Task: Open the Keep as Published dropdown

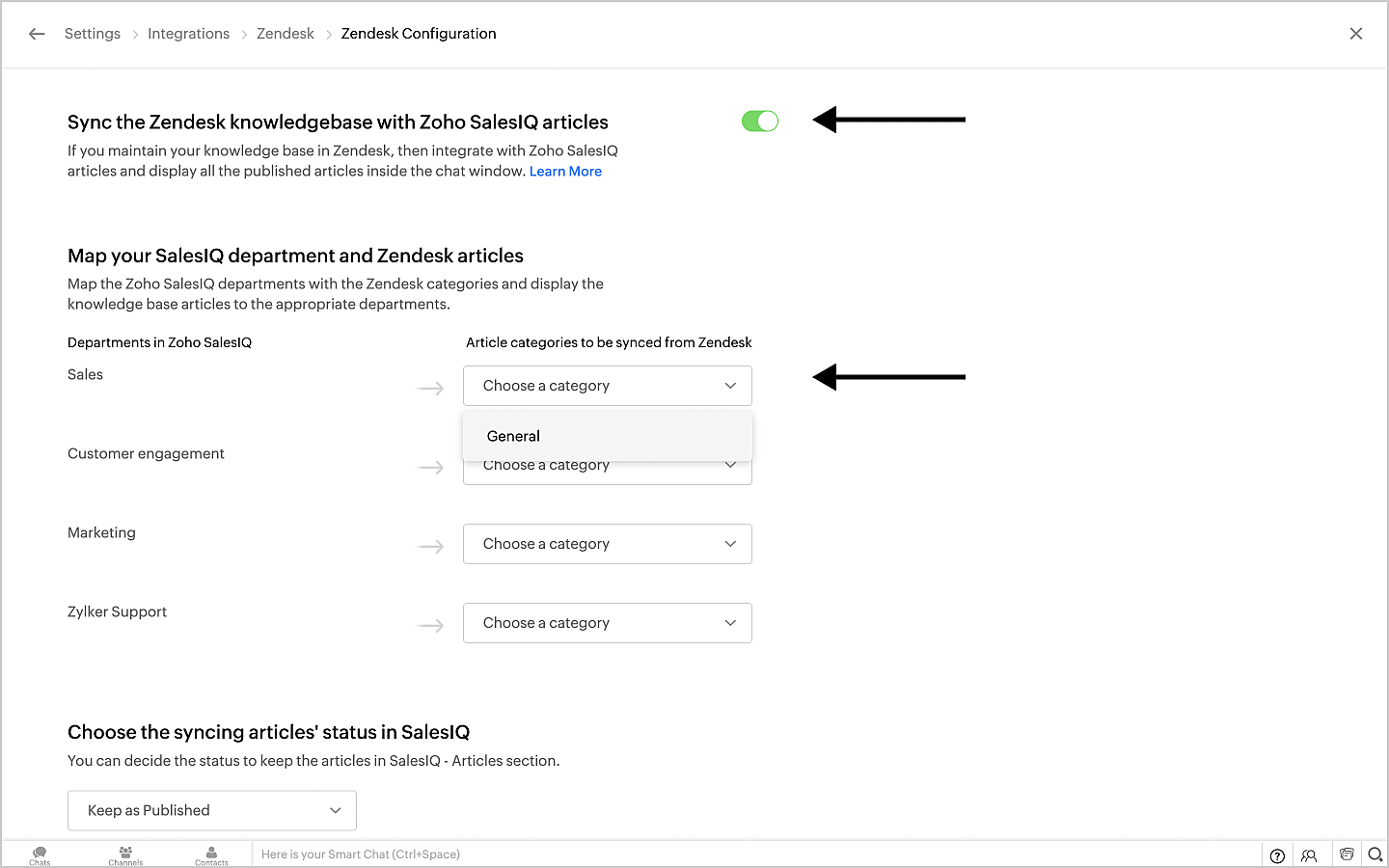Action: [212, 810]
